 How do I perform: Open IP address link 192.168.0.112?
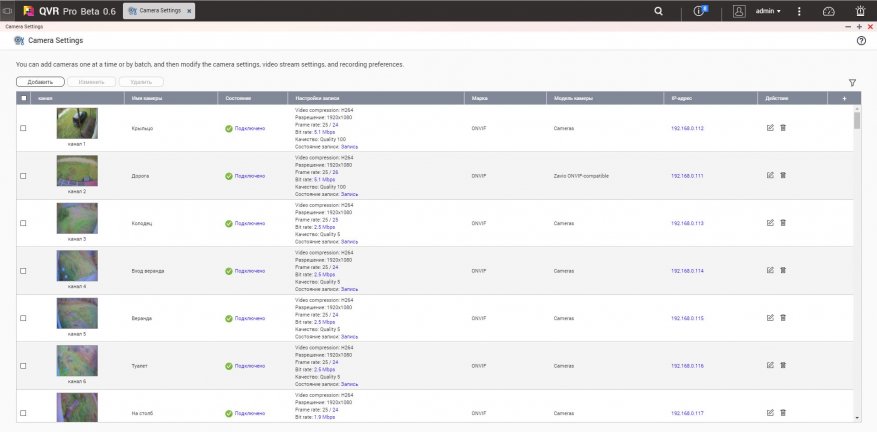pos(687,128)
